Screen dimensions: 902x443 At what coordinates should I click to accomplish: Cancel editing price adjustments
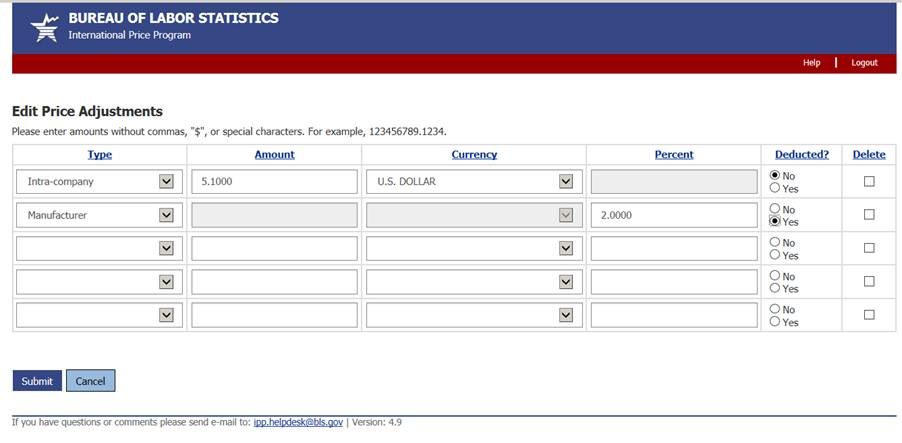(90, 381)
